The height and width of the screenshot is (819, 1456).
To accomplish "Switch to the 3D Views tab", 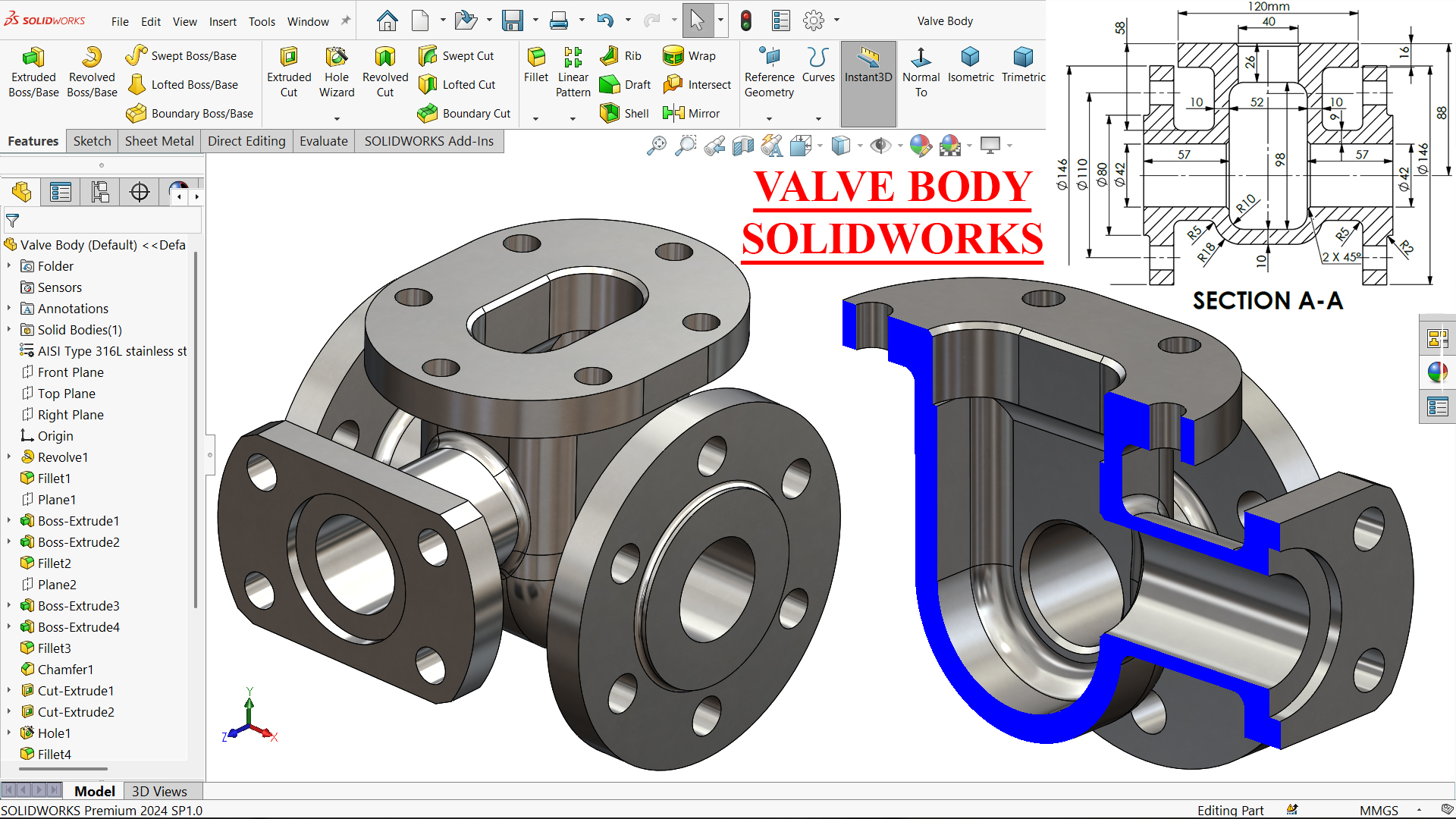I will pos(159,791).
